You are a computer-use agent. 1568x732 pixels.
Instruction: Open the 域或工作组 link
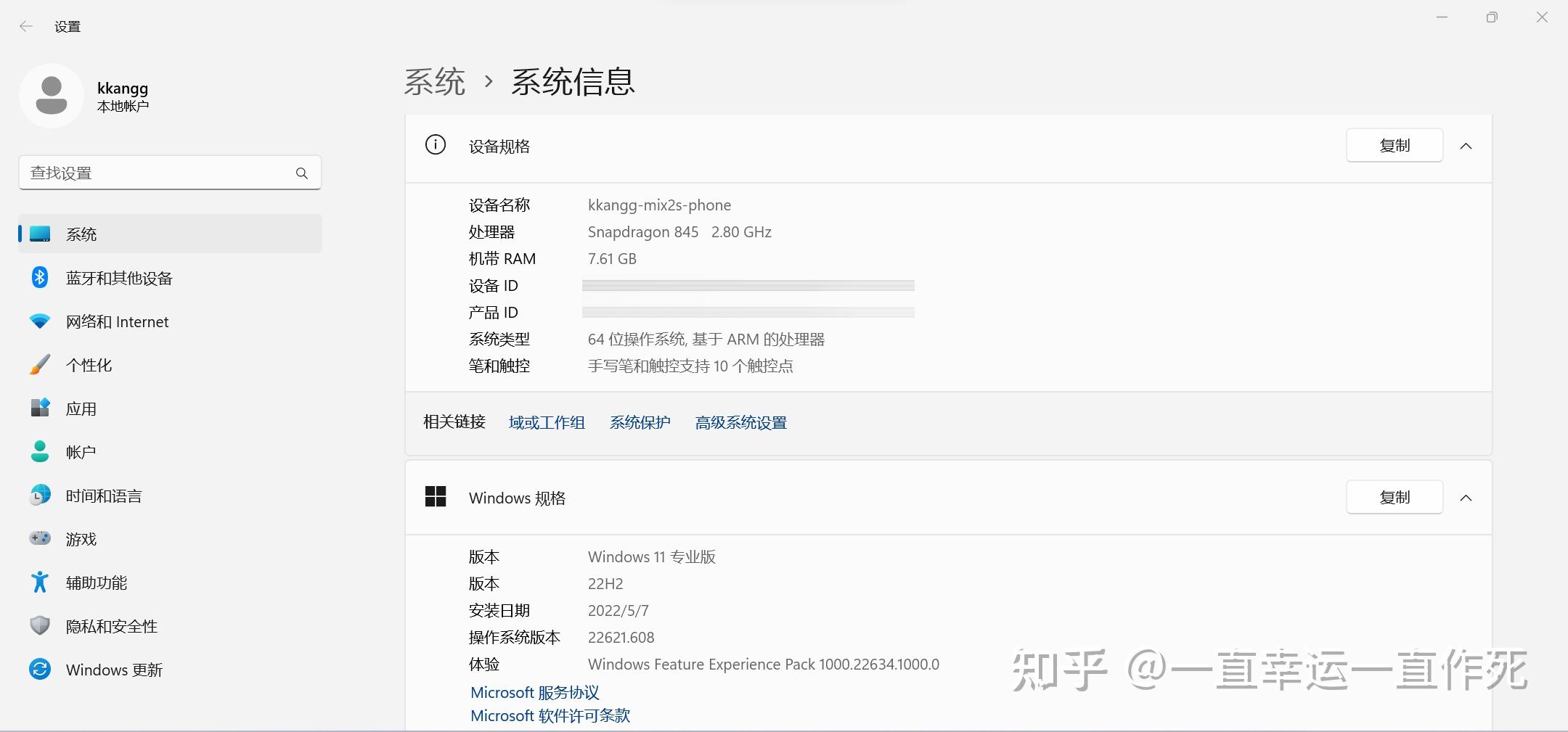coord(547,422)
